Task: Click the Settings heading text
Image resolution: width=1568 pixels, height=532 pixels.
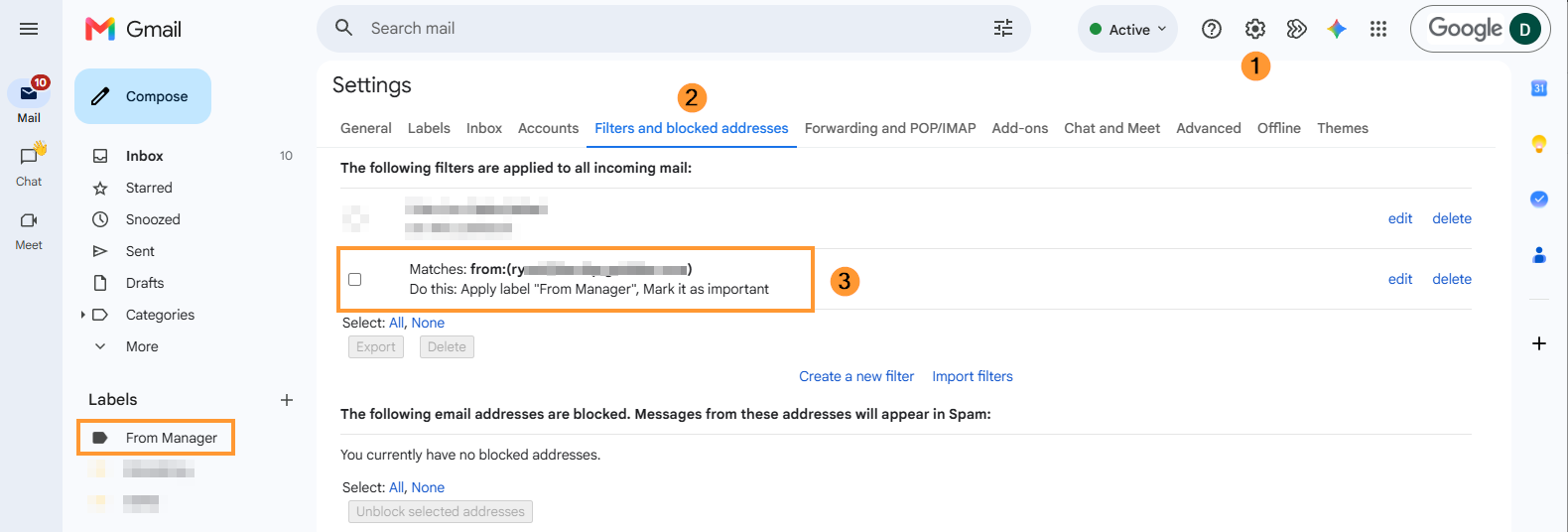Action: (372, 85)
